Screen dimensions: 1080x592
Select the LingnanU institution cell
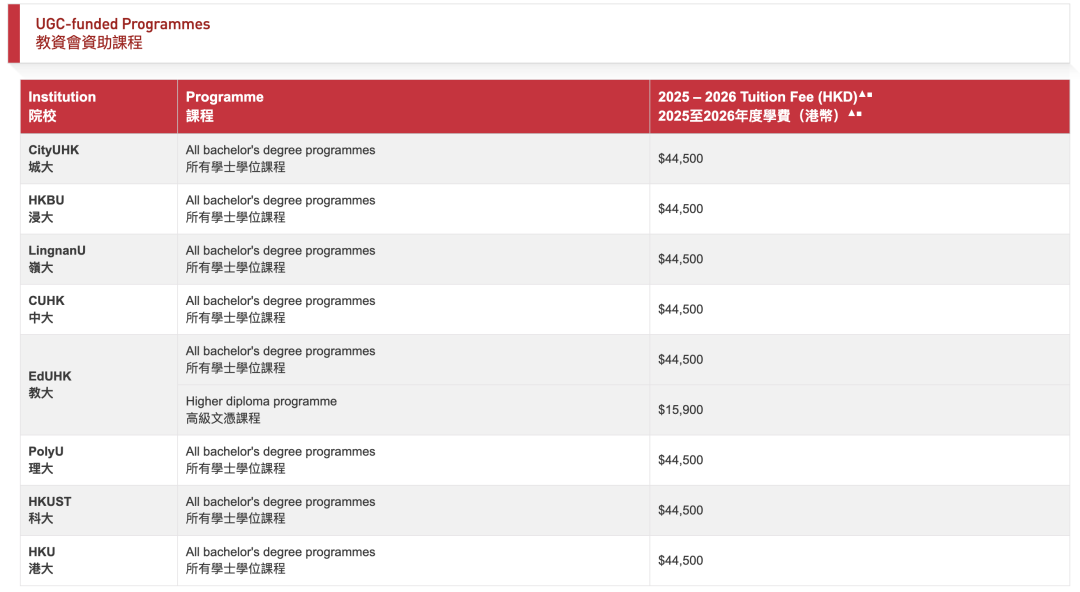point(99,259)
